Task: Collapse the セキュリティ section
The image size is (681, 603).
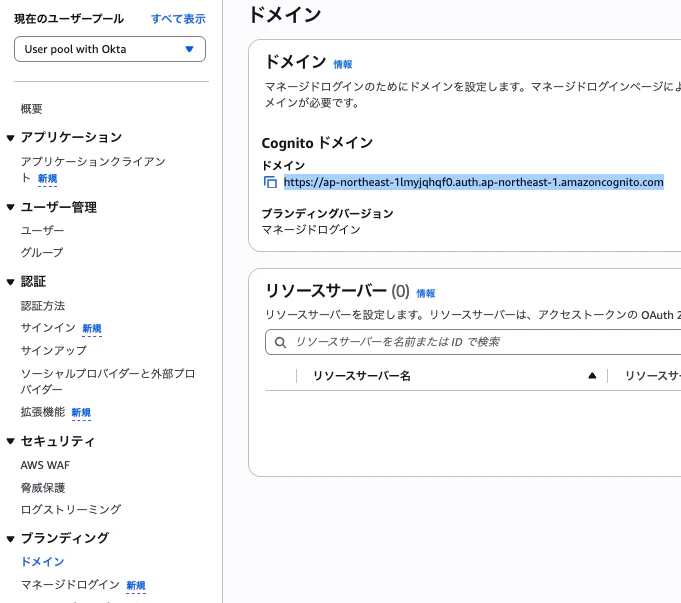Action: (10, 441)
